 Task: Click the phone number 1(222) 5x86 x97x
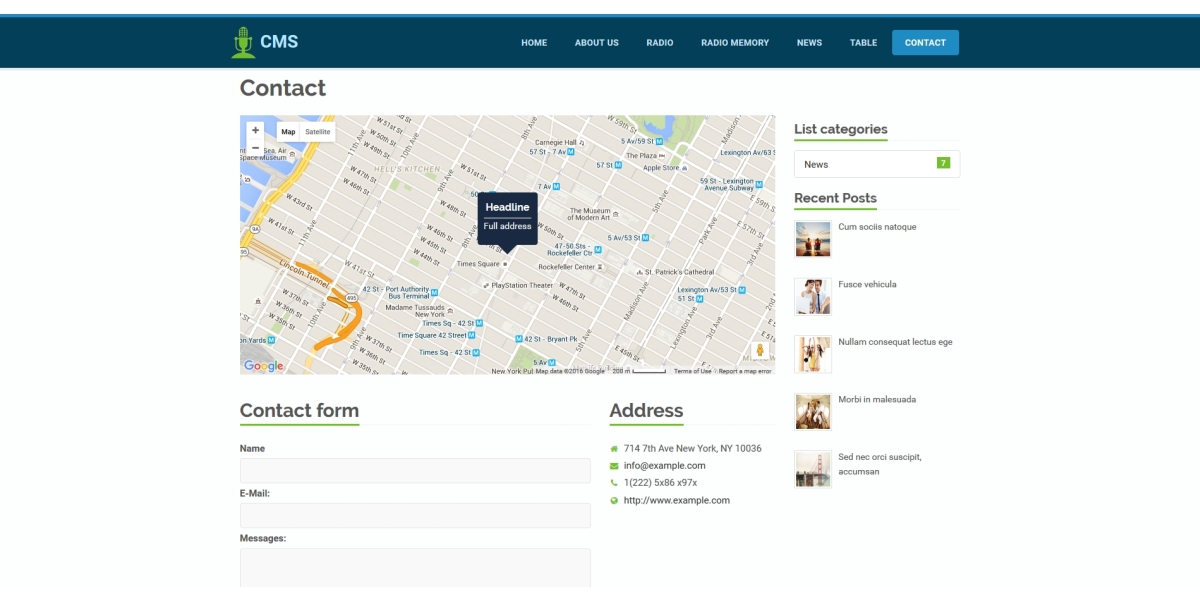661,483
